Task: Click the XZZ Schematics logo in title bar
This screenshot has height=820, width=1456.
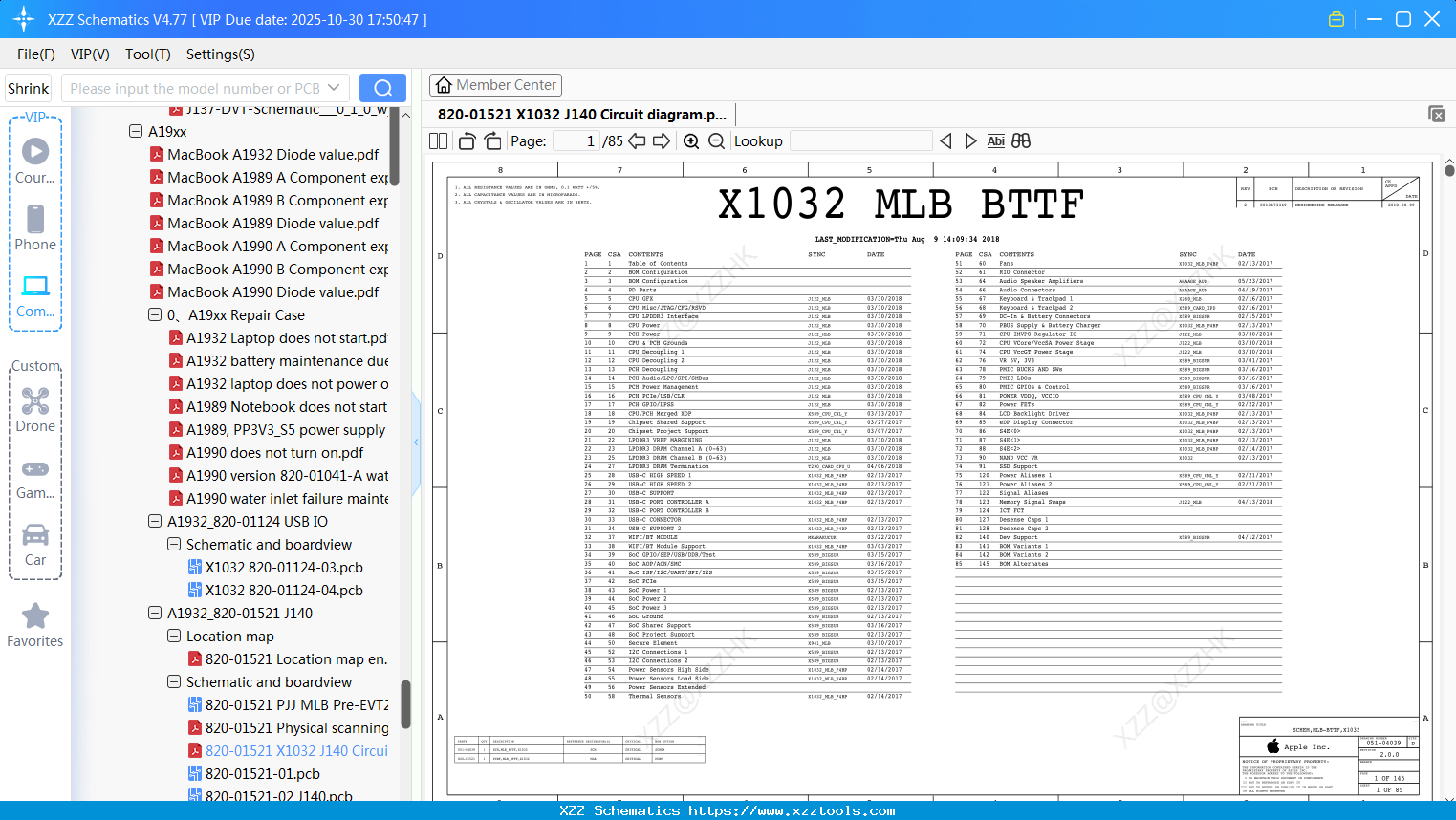Action: [x=24, y=19]
